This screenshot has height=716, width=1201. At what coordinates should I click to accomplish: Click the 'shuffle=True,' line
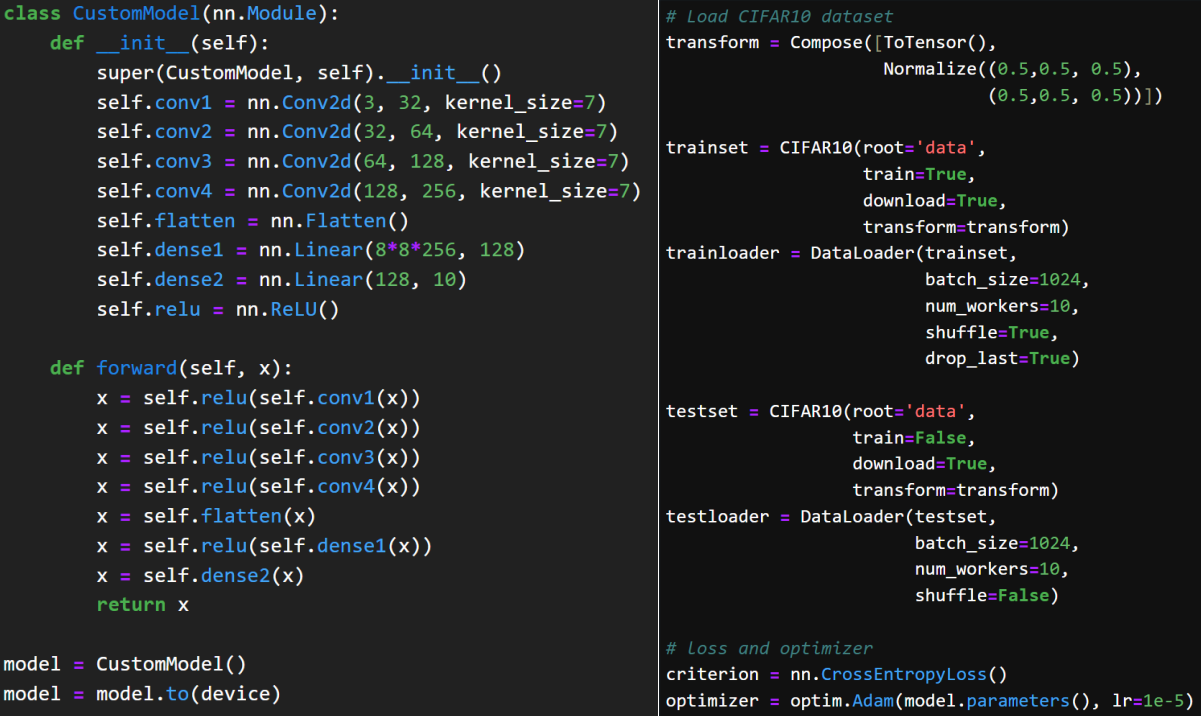992,332
